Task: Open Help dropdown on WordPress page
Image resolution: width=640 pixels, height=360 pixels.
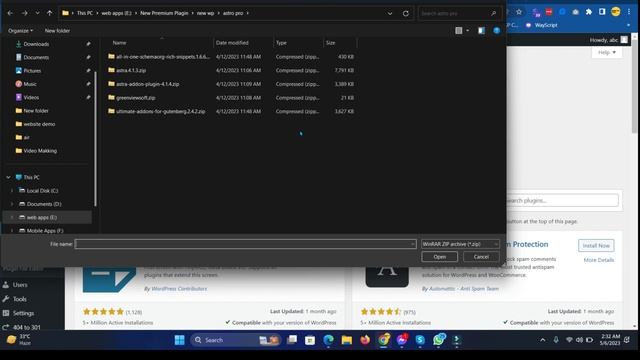Action: 607,52
